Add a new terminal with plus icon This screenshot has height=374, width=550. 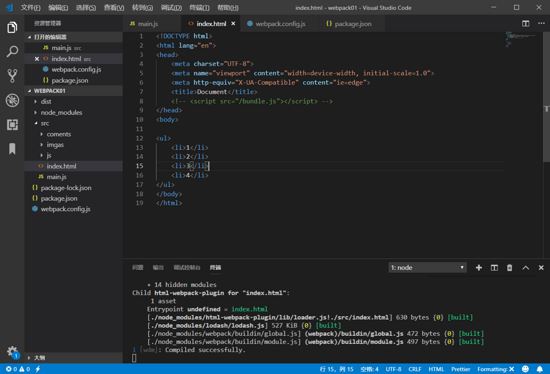[x=479, y=268]
